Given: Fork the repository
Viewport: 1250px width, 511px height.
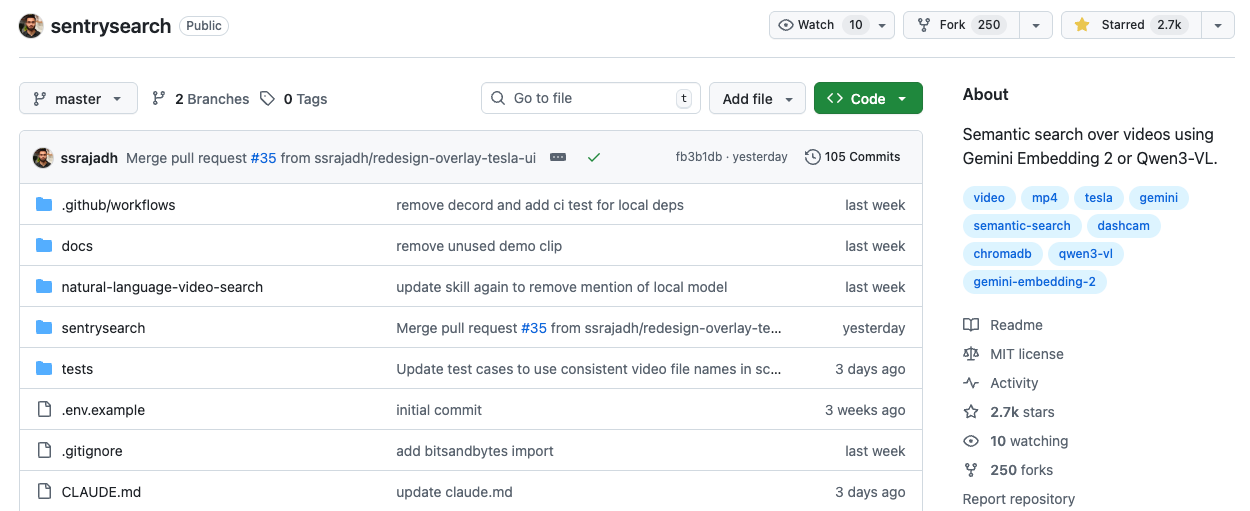Looking at the screenshot, I should click(x=960, y=25).
